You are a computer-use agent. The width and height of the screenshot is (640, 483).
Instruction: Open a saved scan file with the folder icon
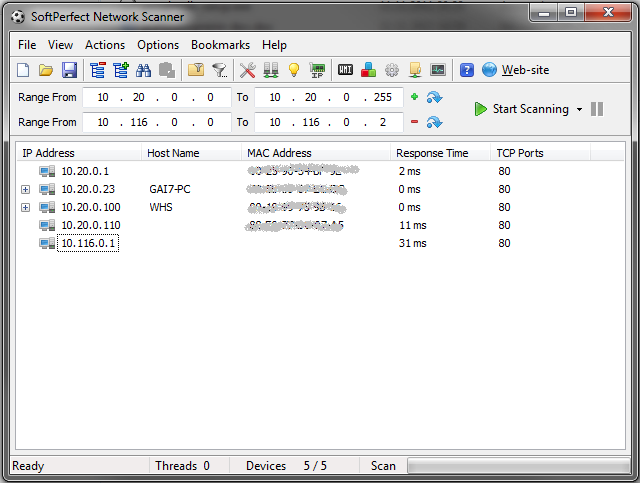click(46, 70)
